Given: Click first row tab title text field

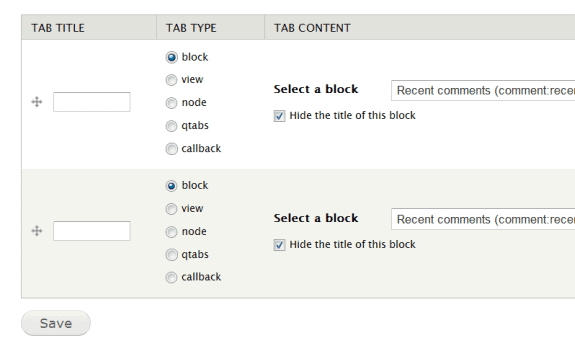Looking at the screenshot, I should [x=92, y=102].
